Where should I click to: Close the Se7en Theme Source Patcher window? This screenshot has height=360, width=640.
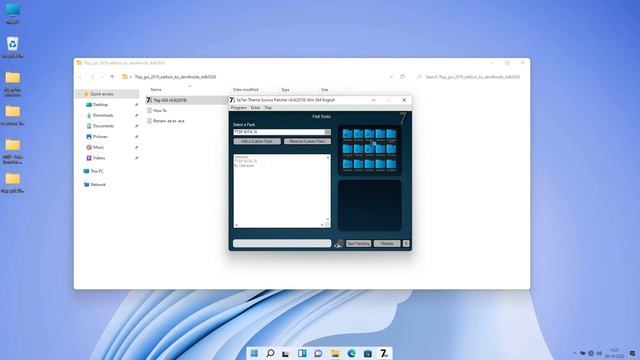pyautogui.click(x=404, y=100)
